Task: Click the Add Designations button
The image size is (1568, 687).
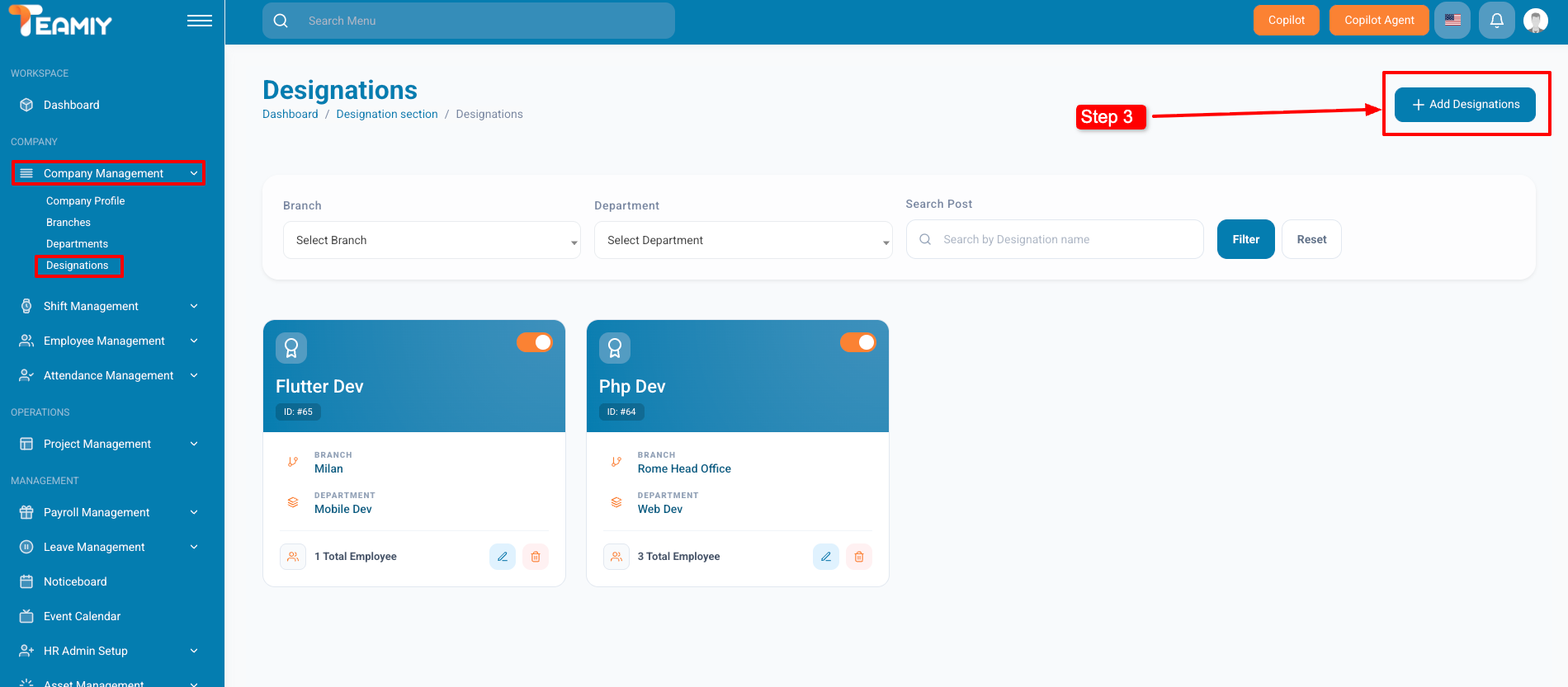Action: [1465, 105]
